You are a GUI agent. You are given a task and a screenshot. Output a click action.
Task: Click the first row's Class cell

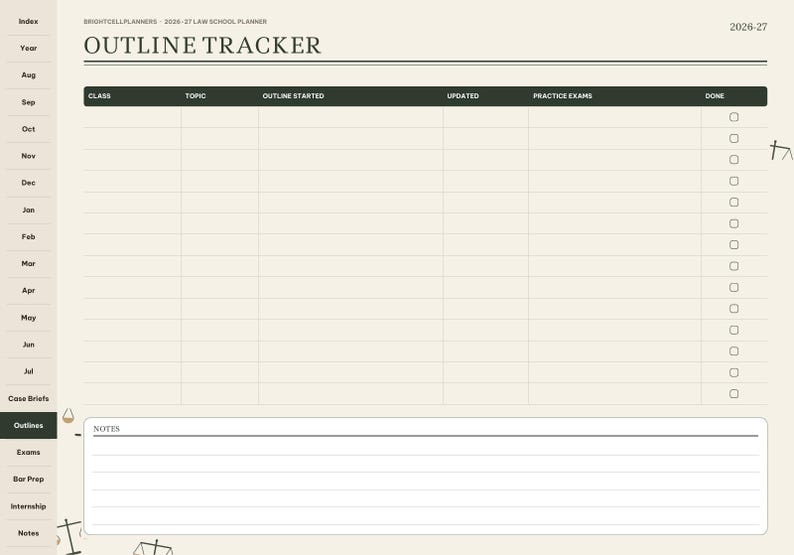132,117
